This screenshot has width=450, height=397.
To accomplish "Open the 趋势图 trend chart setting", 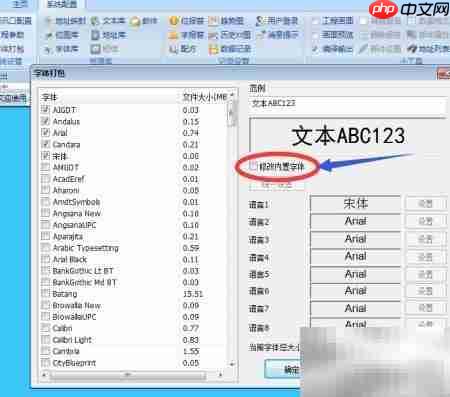I will coord(226,21).
